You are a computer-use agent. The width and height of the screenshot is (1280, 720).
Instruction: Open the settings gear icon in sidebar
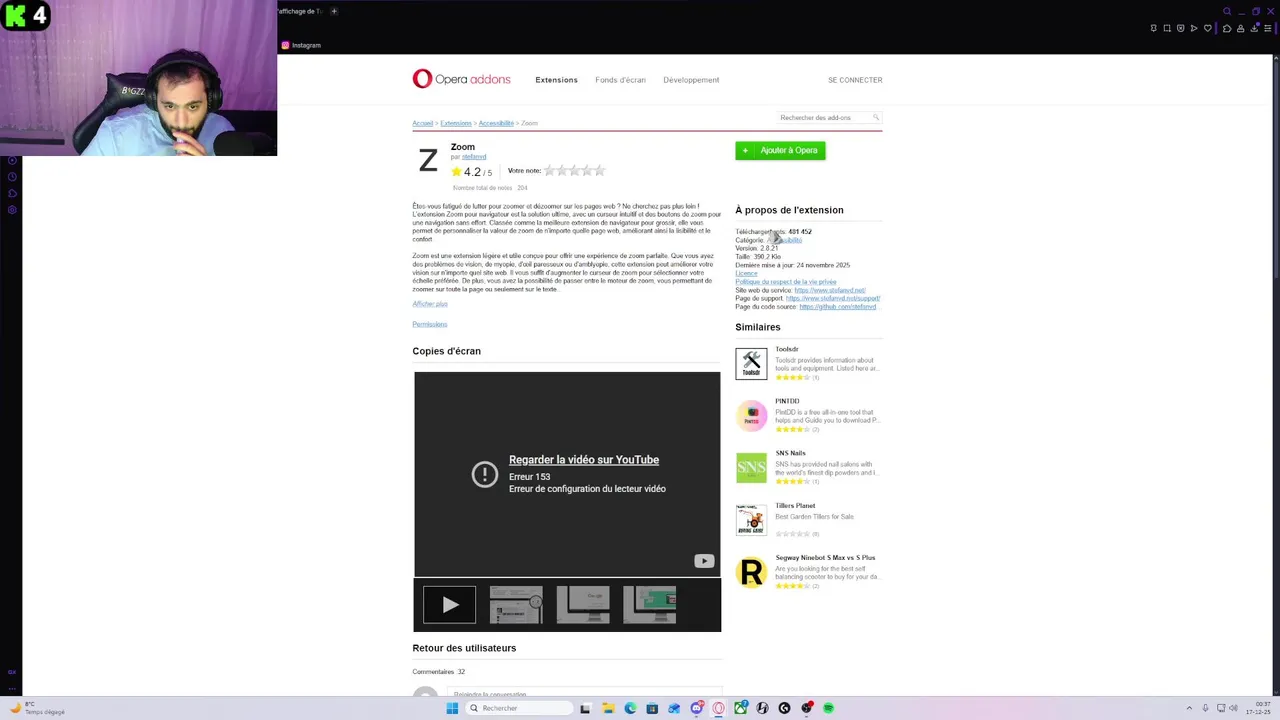click(12, 210)
